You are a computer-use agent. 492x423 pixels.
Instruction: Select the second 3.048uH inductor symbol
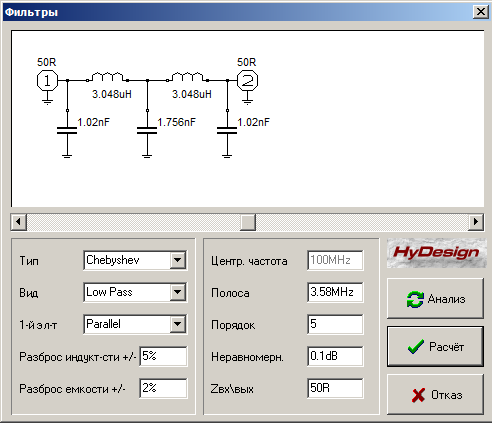[x=187, y=77]
